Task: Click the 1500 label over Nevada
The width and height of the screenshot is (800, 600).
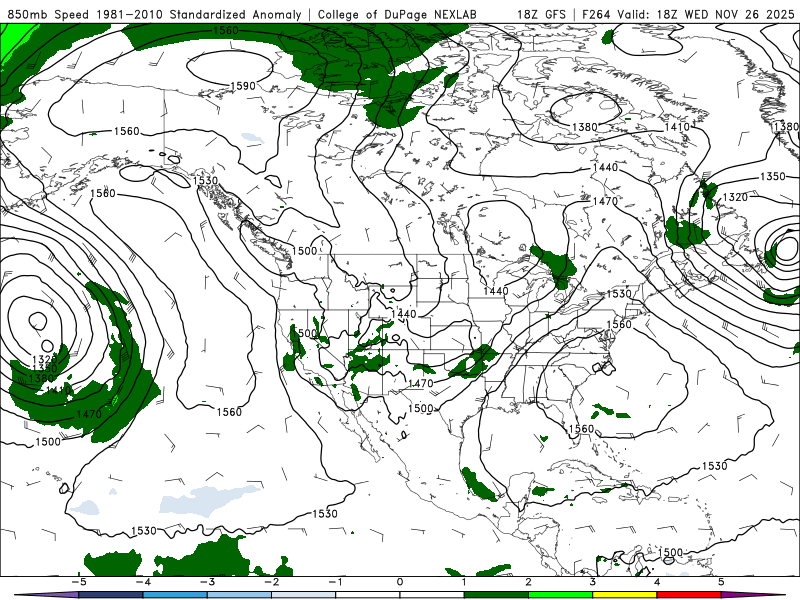Action: [307, 333]
